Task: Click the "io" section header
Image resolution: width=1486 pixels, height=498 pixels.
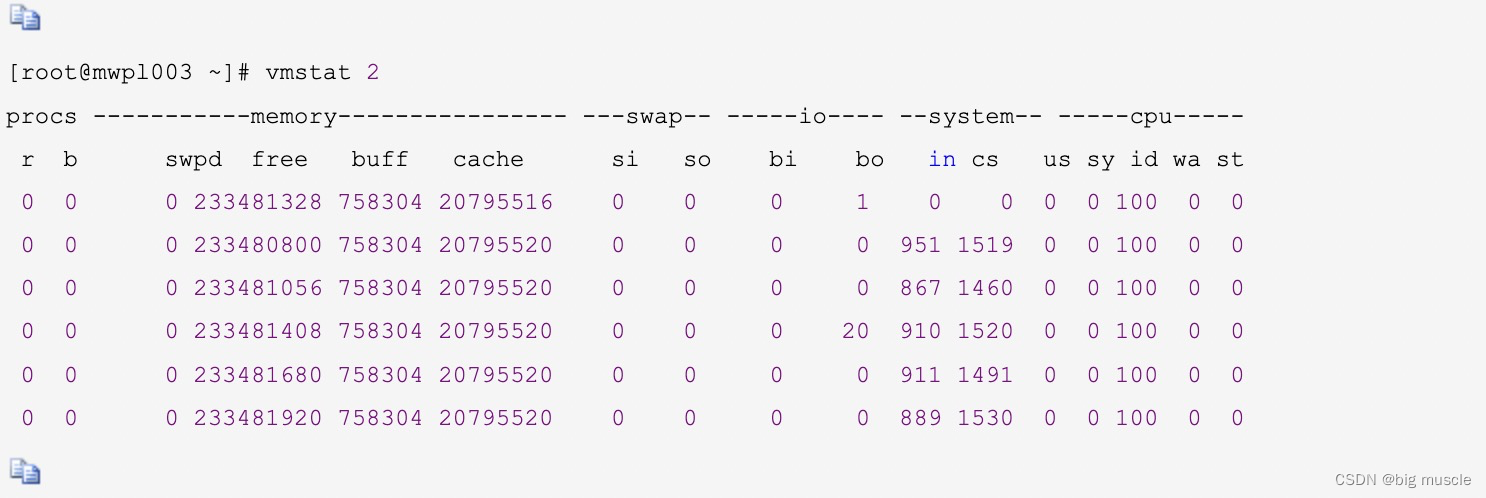Action: click(812, 117)
